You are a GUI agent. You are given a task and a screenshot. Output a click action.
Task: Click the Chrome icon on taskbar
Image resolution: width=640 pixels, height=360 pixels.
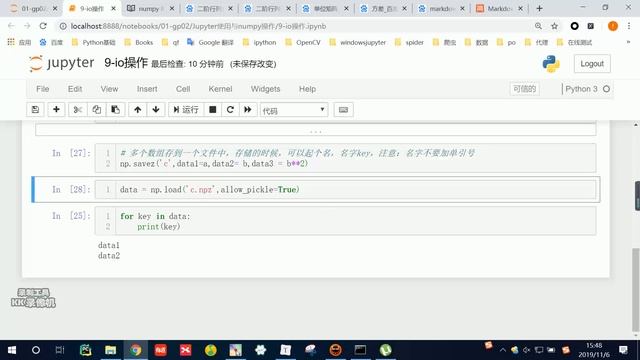[136, 350]
